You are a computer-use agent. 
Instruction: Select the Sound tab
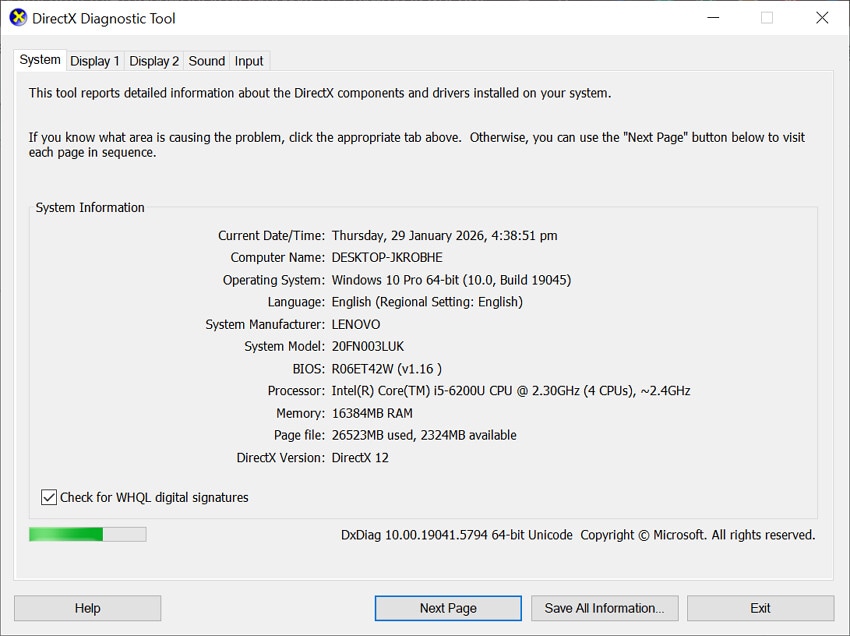(x=206, y=61)
